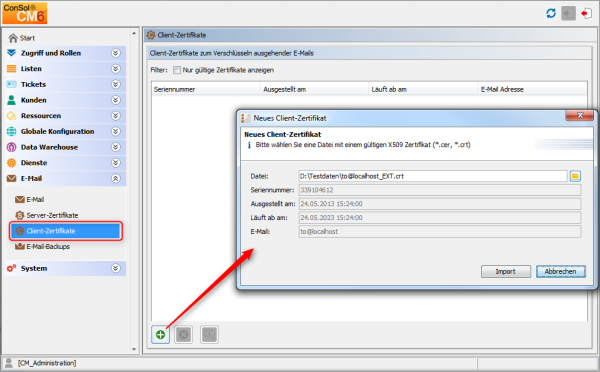Click the grayed delete certificate button
This screenshot has height=372, width=600.
pyautogui.click(x=184, y=334)
